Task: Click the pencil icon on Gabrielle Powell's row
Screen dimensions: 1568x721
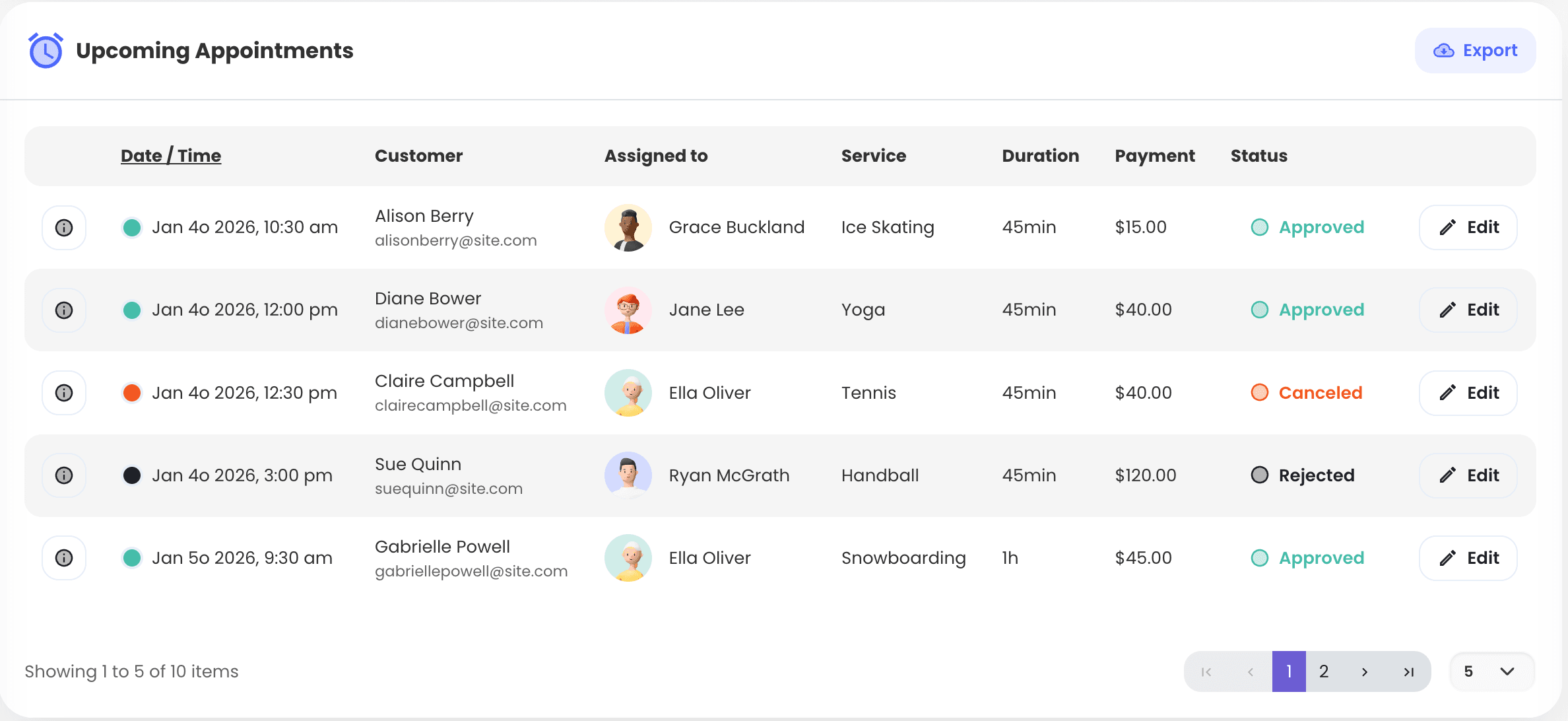Action: tap(1449, 558)
